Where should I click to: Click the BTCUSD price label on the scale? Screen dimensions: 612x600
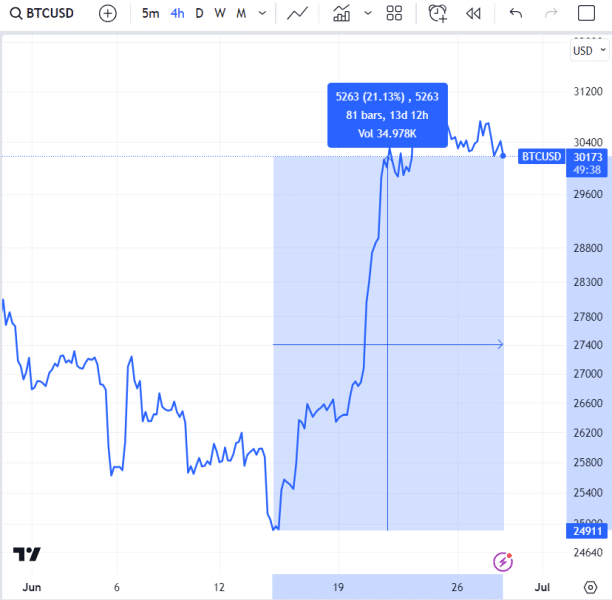pyautogui.click(x=541, y=157)
